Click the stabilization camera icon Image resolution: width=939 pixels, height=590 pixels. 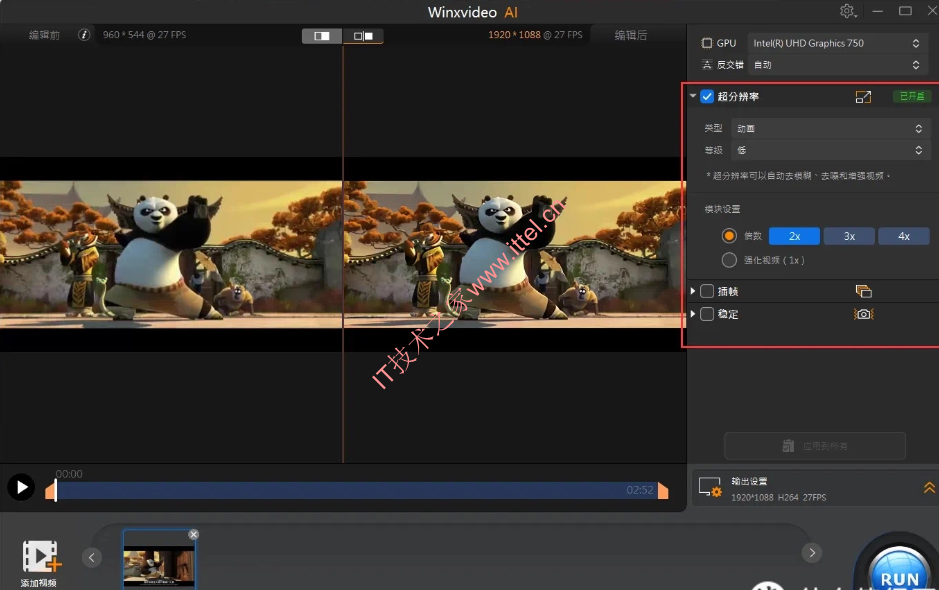863,314
